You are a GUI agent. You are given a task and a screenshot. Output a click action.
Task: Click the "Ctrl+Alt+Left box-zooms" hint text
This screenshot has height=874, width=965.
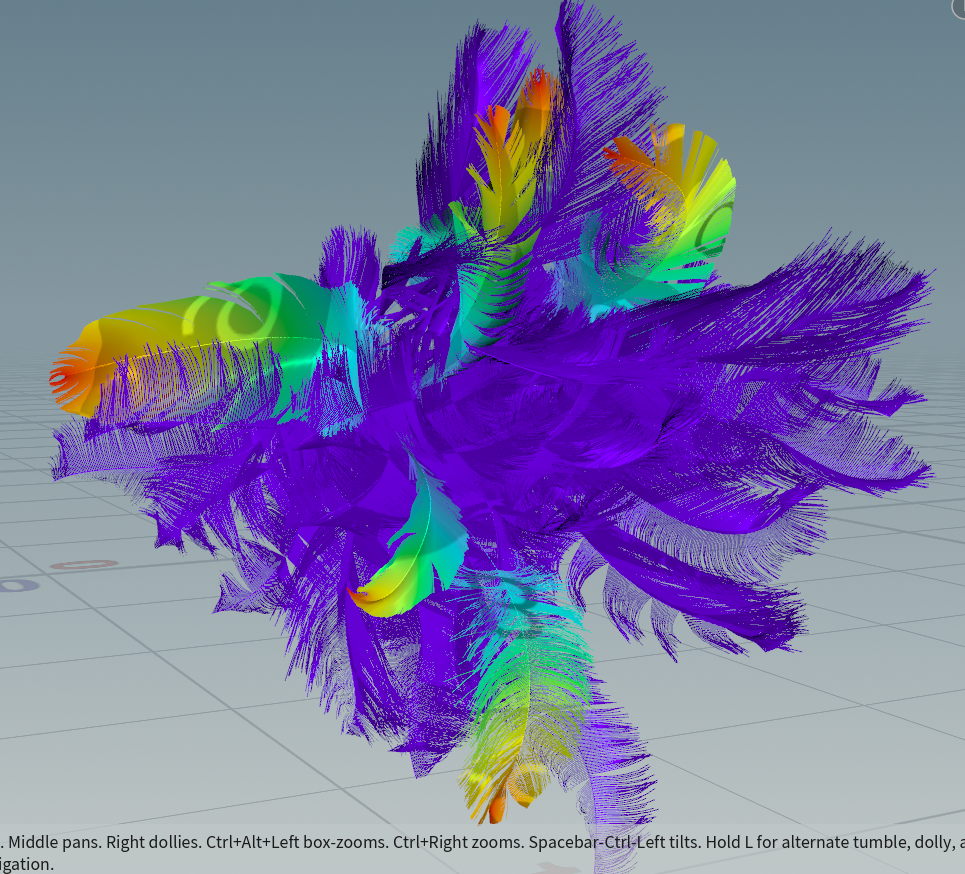click(x=298, y=842)
